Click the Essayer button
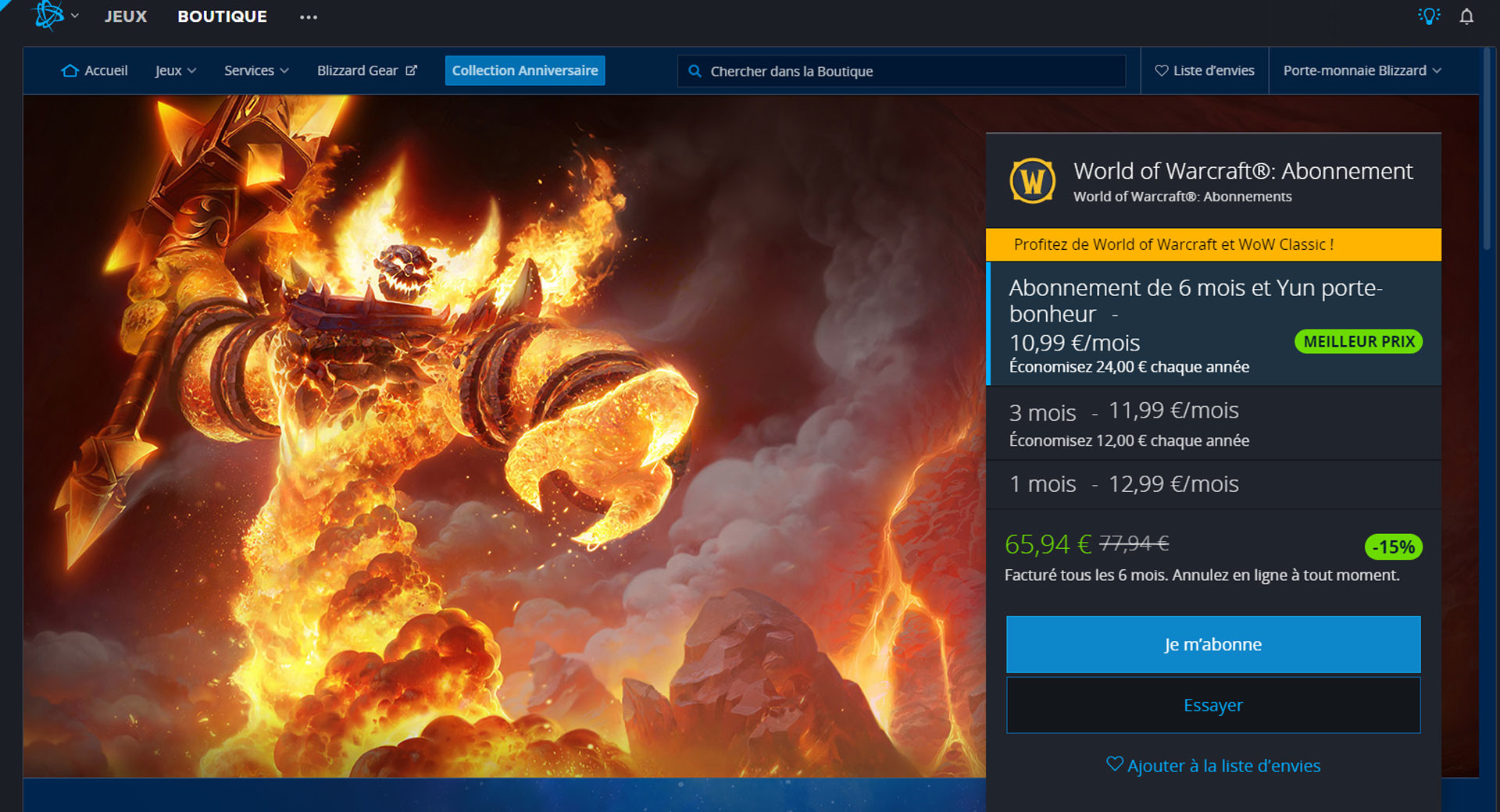The image size is (1500, 812). coord(1213,705)
